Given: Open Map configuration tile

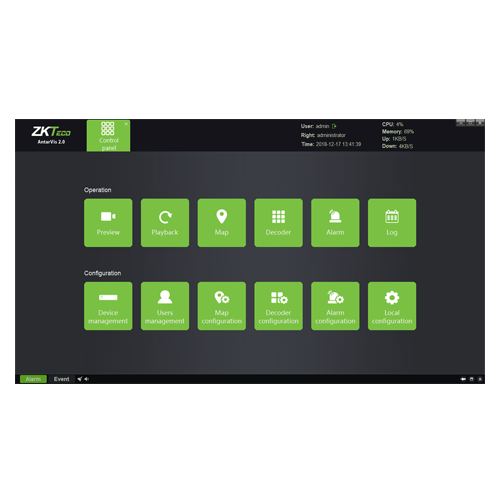Looking at the screenshot, I should (222, 306).
